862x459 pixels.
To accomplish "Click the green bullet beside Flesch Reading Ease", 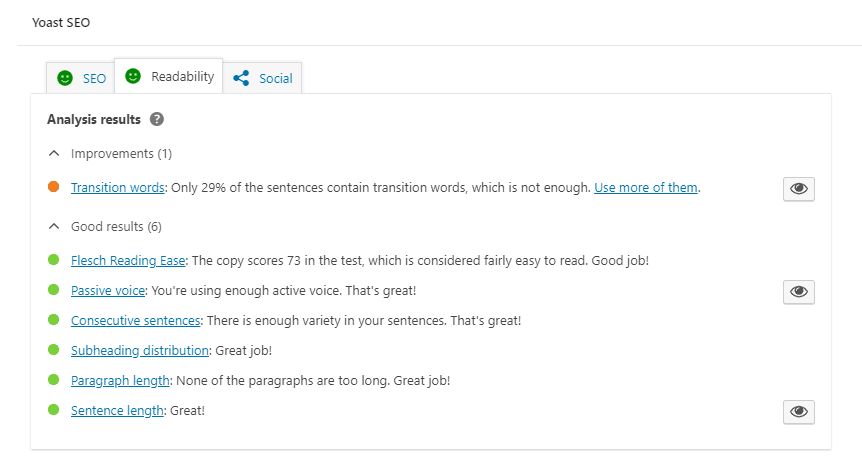I will click(53, 260).
